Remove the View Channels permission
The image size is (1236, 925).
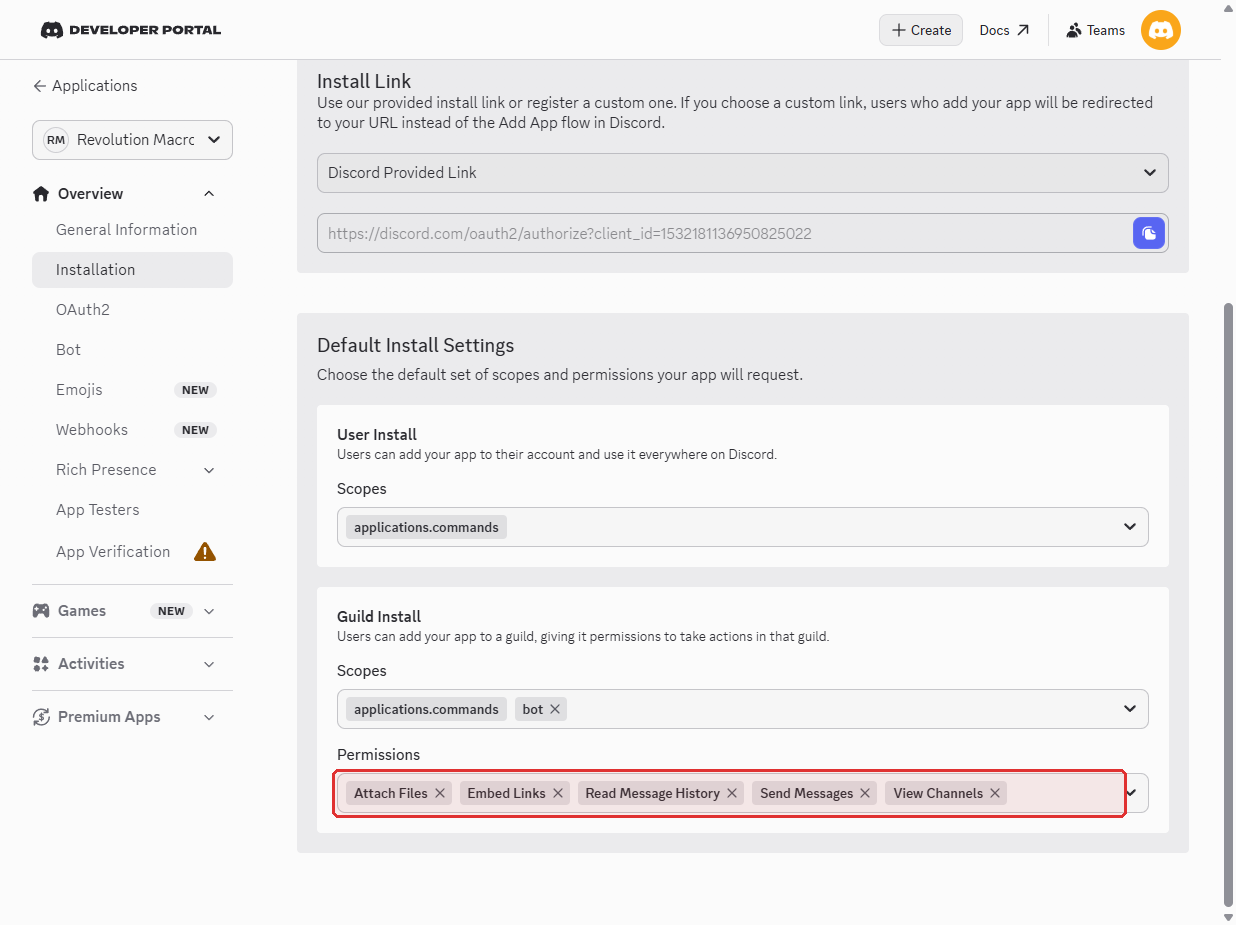(995, 793)
